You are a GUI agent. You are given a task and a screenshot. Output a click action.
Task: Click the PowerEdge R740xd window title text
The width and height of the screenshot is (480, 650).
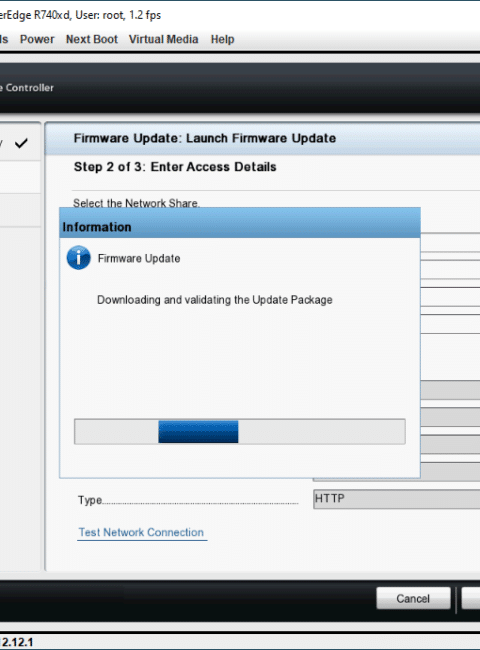click(x=80, y=15)
